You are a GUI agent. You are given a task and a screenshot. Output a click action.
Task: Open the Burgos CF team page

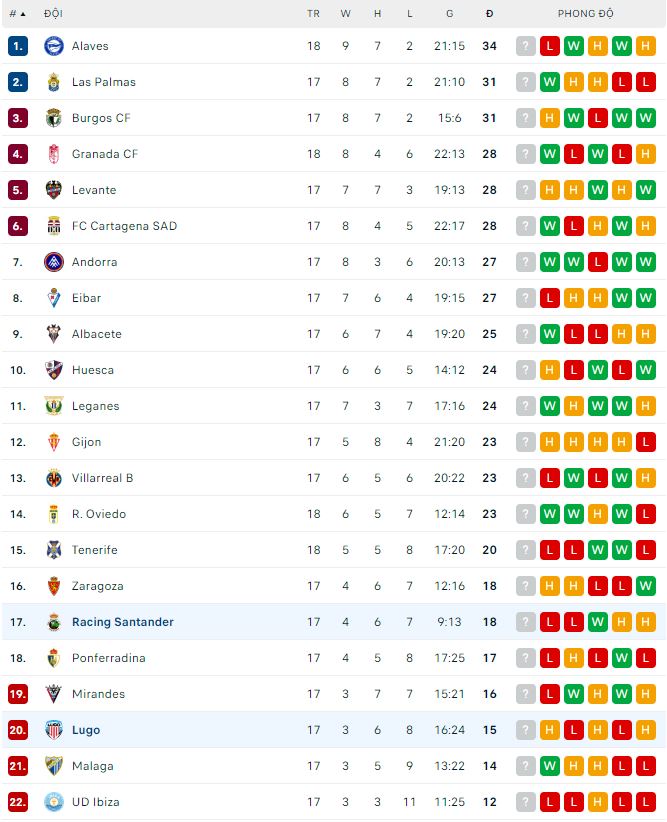pyautogui.click(x=101, y=118)
